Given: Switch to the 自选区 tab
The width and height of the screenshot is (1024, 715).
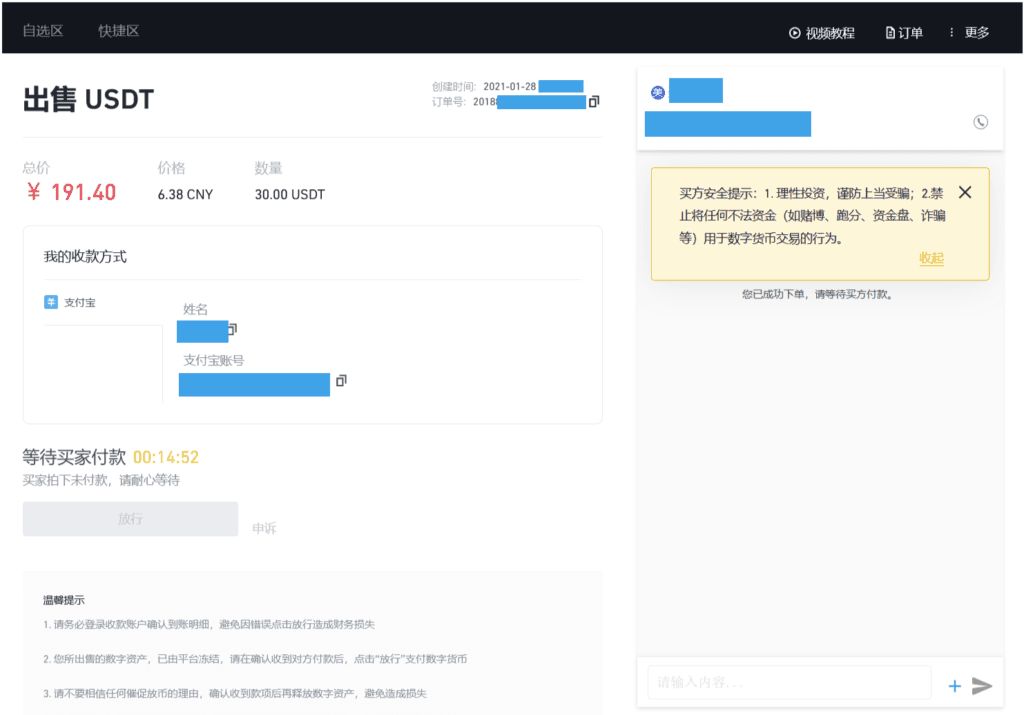Looking at the screenshot, I should (x=41, y=30).
